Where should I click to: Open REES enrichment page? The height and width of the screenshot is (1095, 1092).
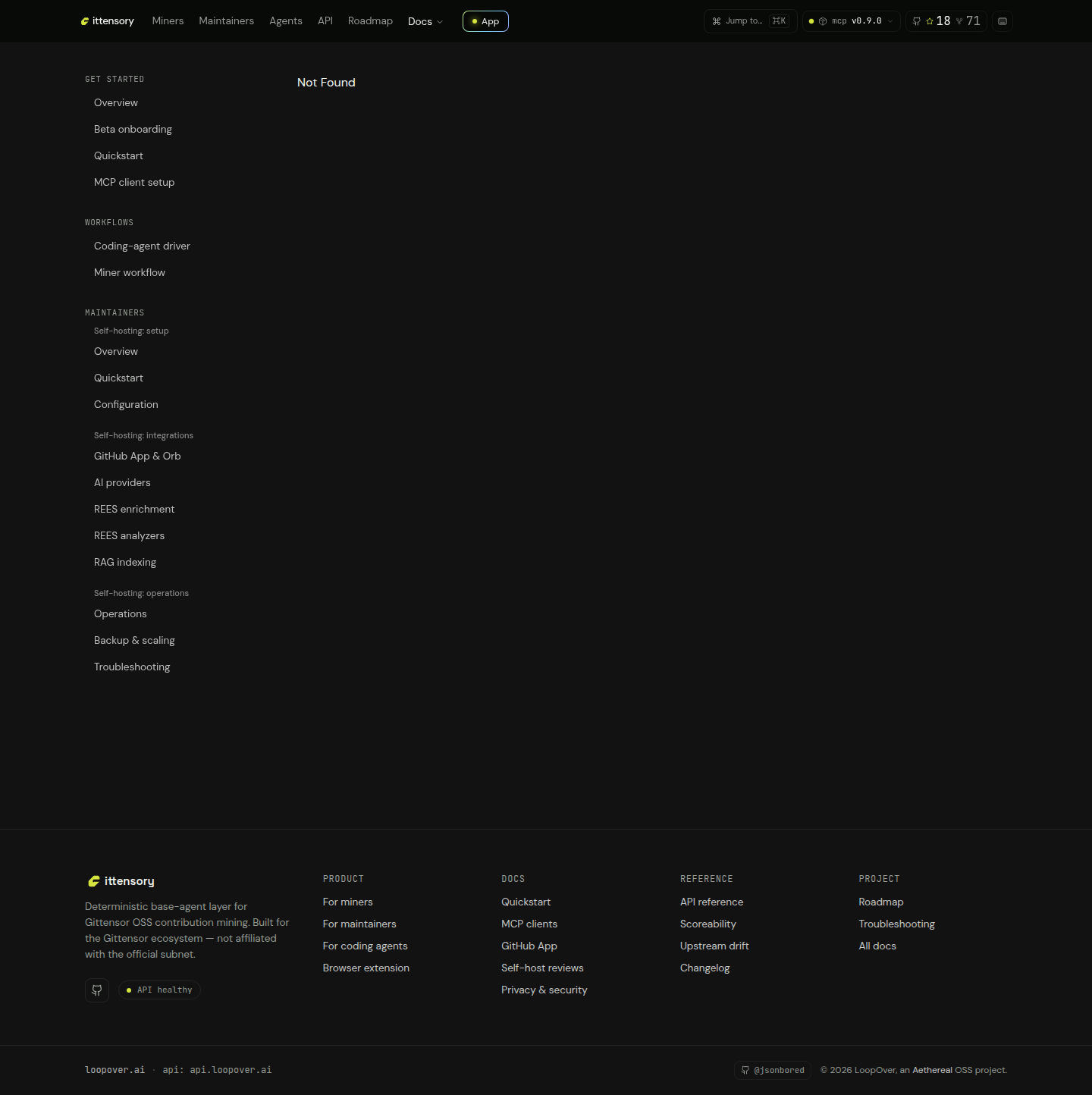(x=134, y=509)
